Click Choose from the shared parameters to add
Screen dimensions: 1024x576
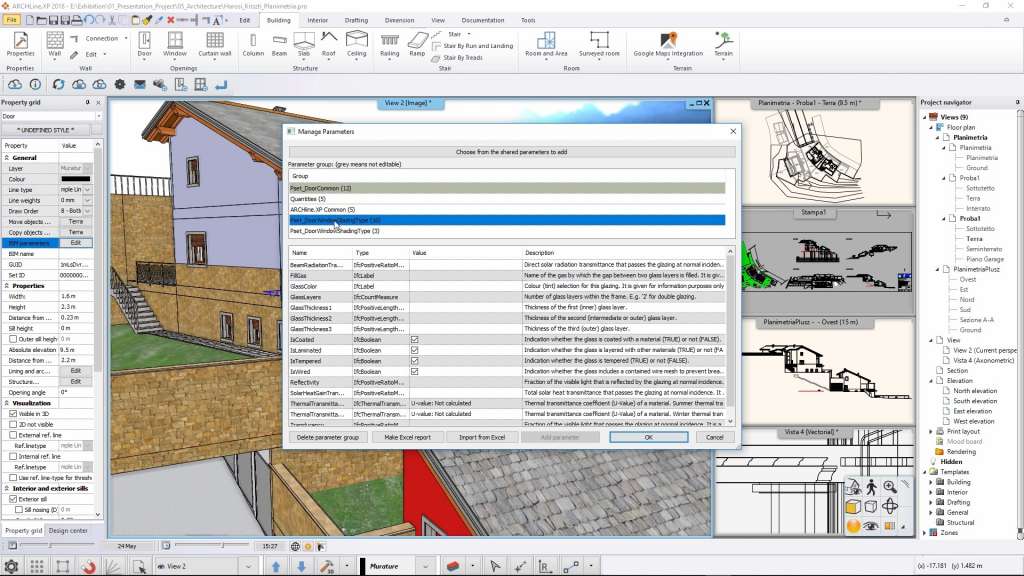pos(511,152)
